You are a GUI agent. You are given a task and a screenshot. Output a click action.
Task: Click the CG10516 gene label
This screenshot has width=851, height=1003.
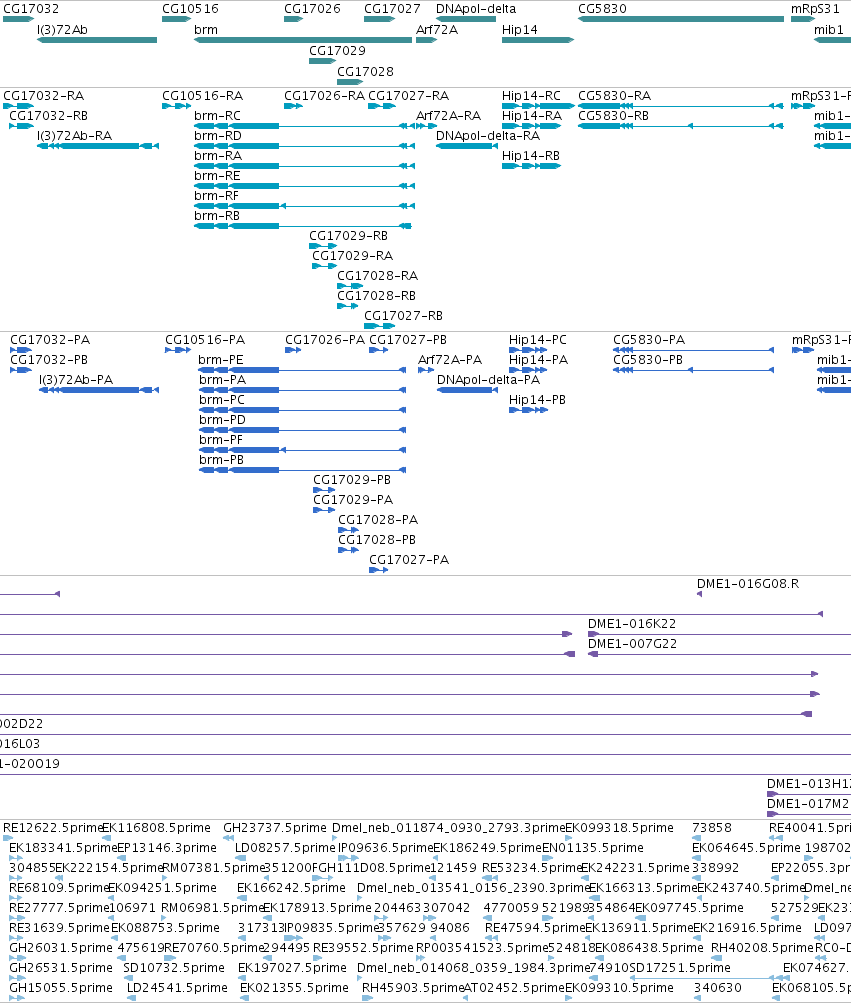tap(190, 9)
